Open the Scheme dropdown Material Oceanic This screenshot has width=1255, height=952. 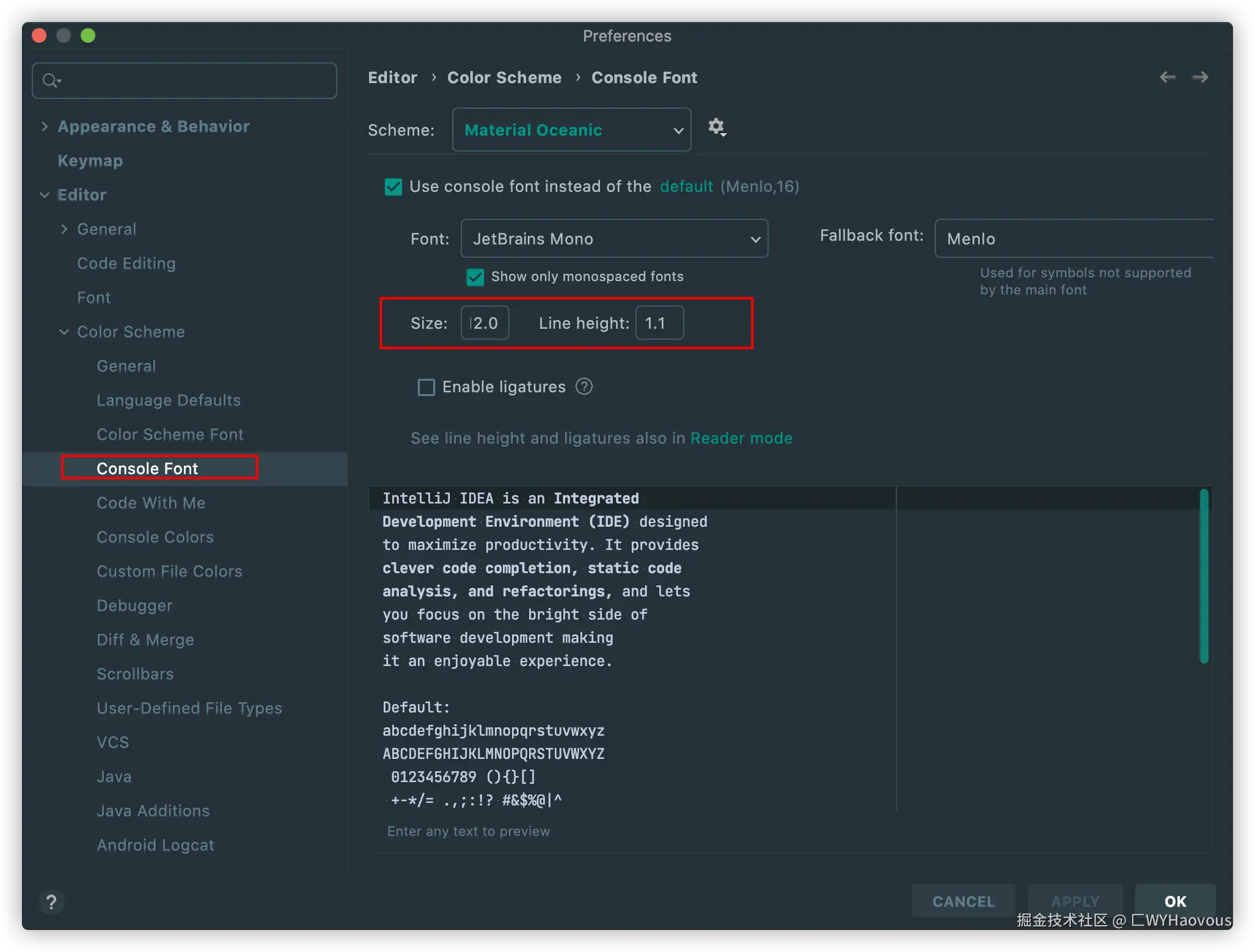click(571, 130)
